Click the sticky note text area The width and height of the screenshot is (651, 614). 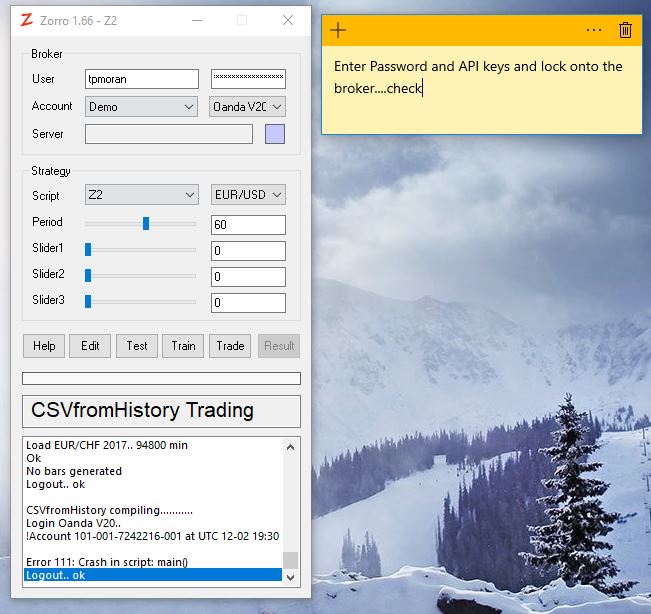482,90
